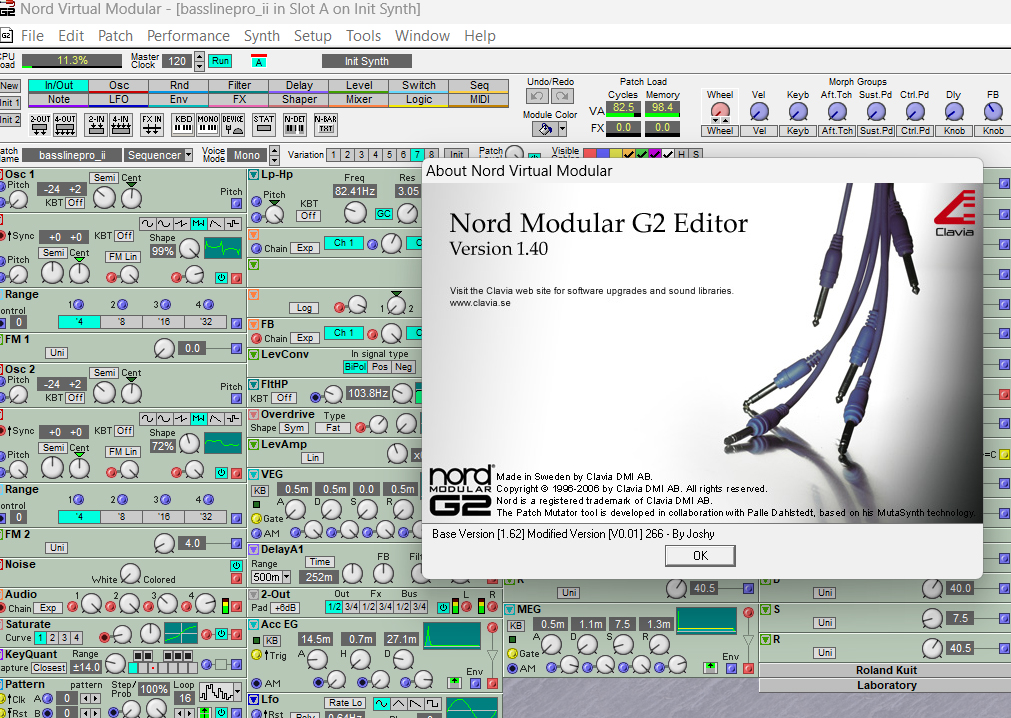Click the New patch button
The image size is (1011, 718).
10,86
